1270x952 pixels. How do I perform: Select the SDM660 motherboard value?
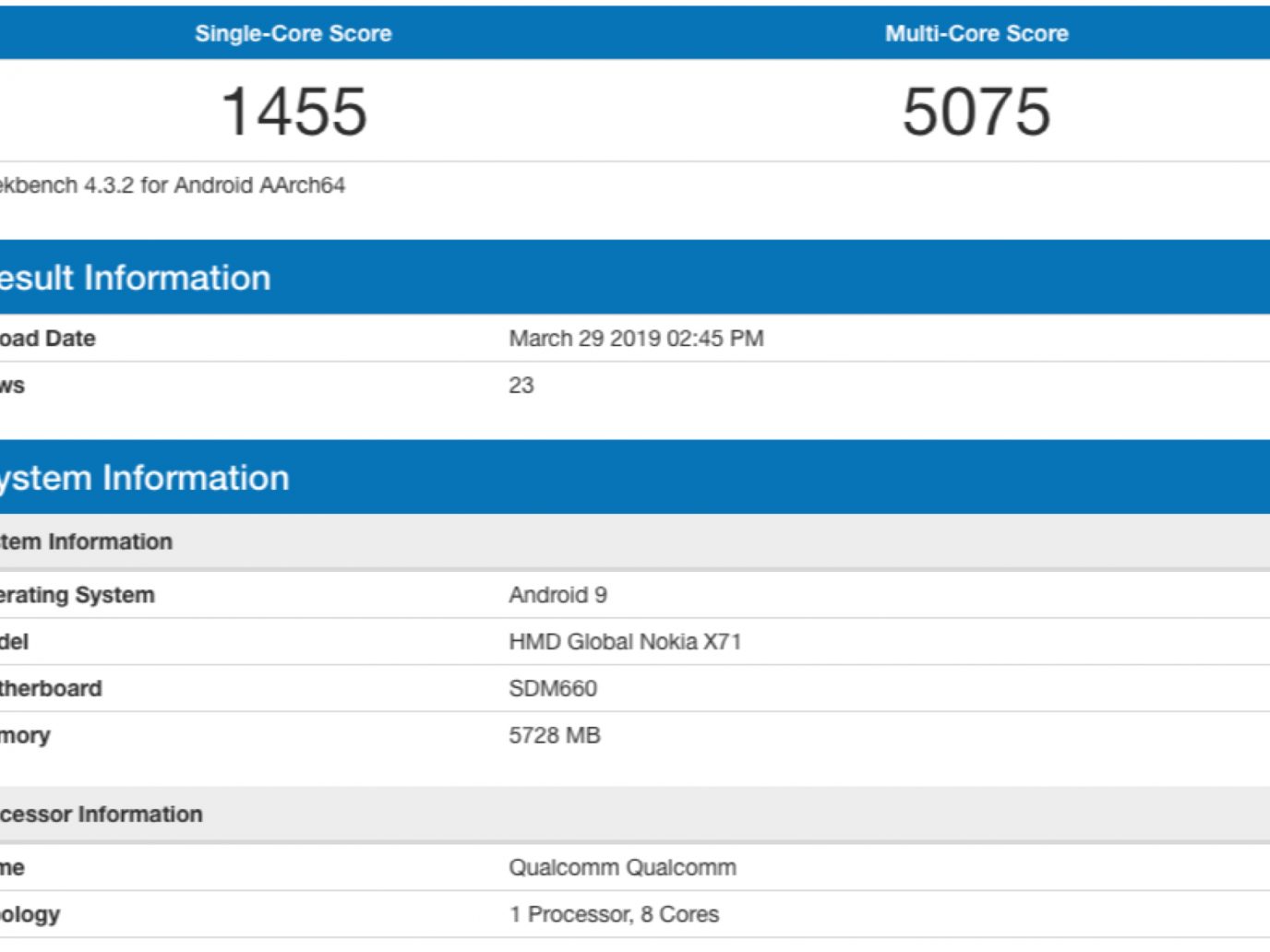coord(553,689)
